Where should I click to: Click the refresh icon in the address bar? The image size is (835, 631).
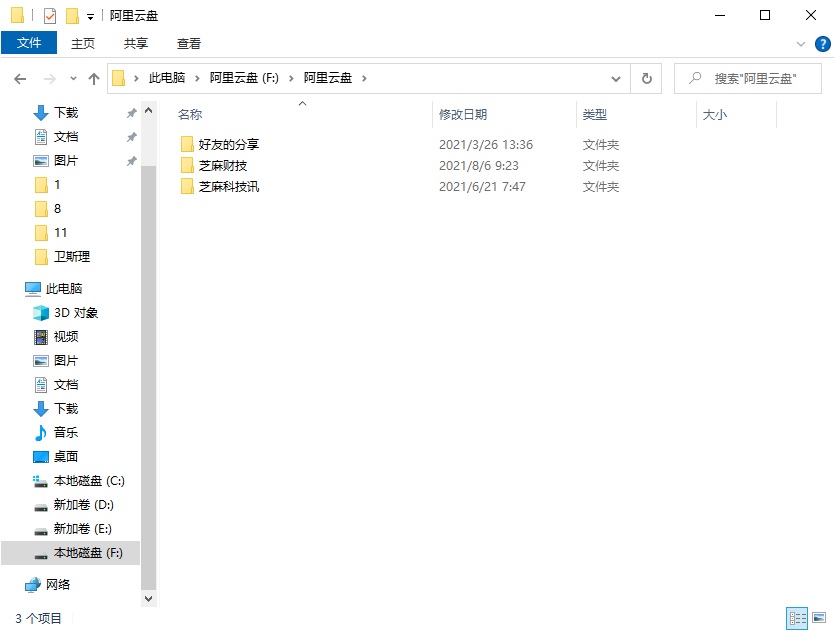(x=646, y=78)
